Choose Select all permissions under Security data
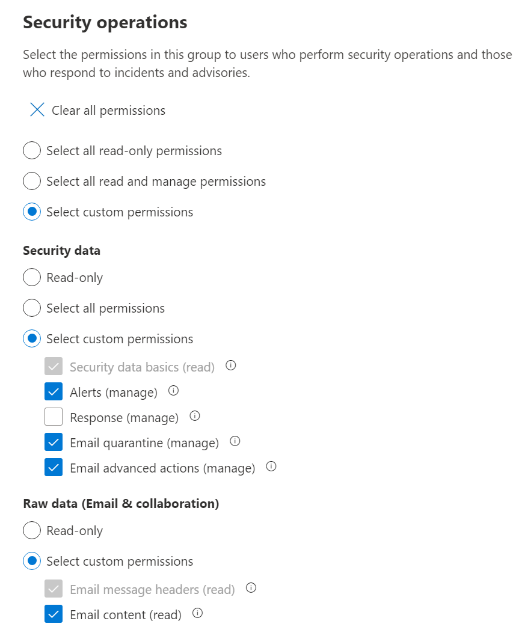The height and width of the screenshot is (630, 513). tap(32, 308)
